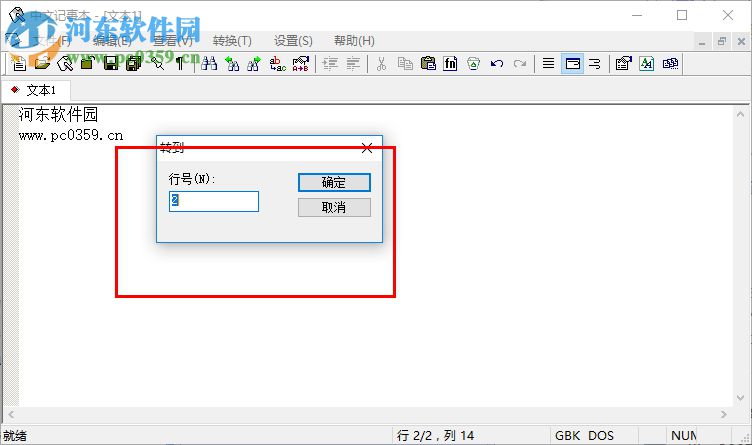Find next using binoculars with right arrow
This screenshot has height=445, width=752.
tap(254, 63)
